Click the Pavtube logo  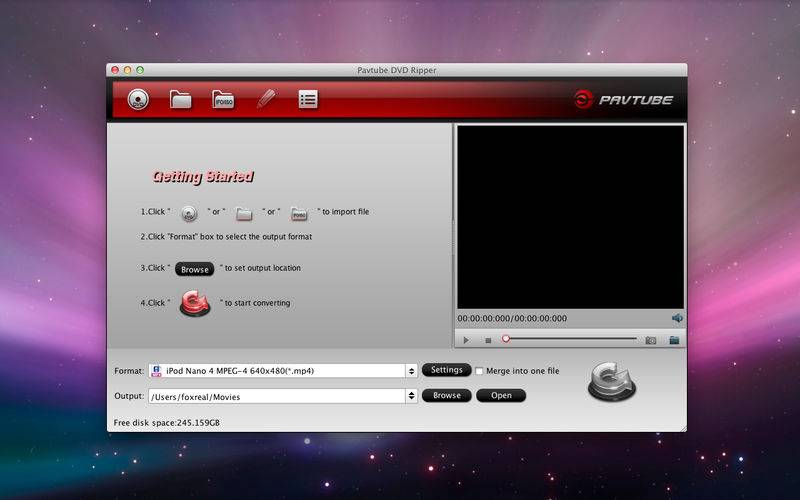point(623,99)
